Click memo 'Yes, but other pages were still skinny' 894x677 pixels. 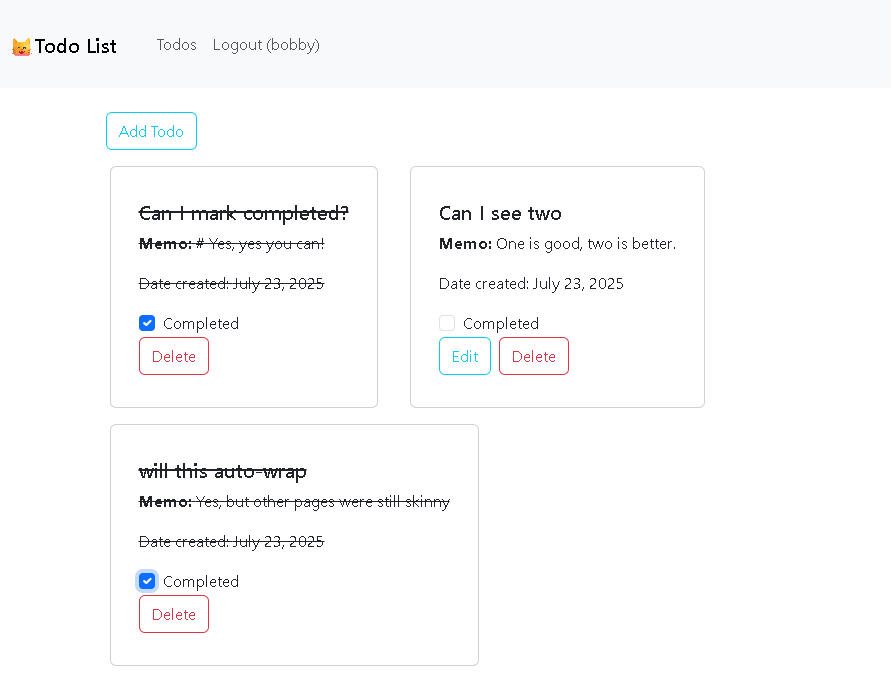coord(322,502)
